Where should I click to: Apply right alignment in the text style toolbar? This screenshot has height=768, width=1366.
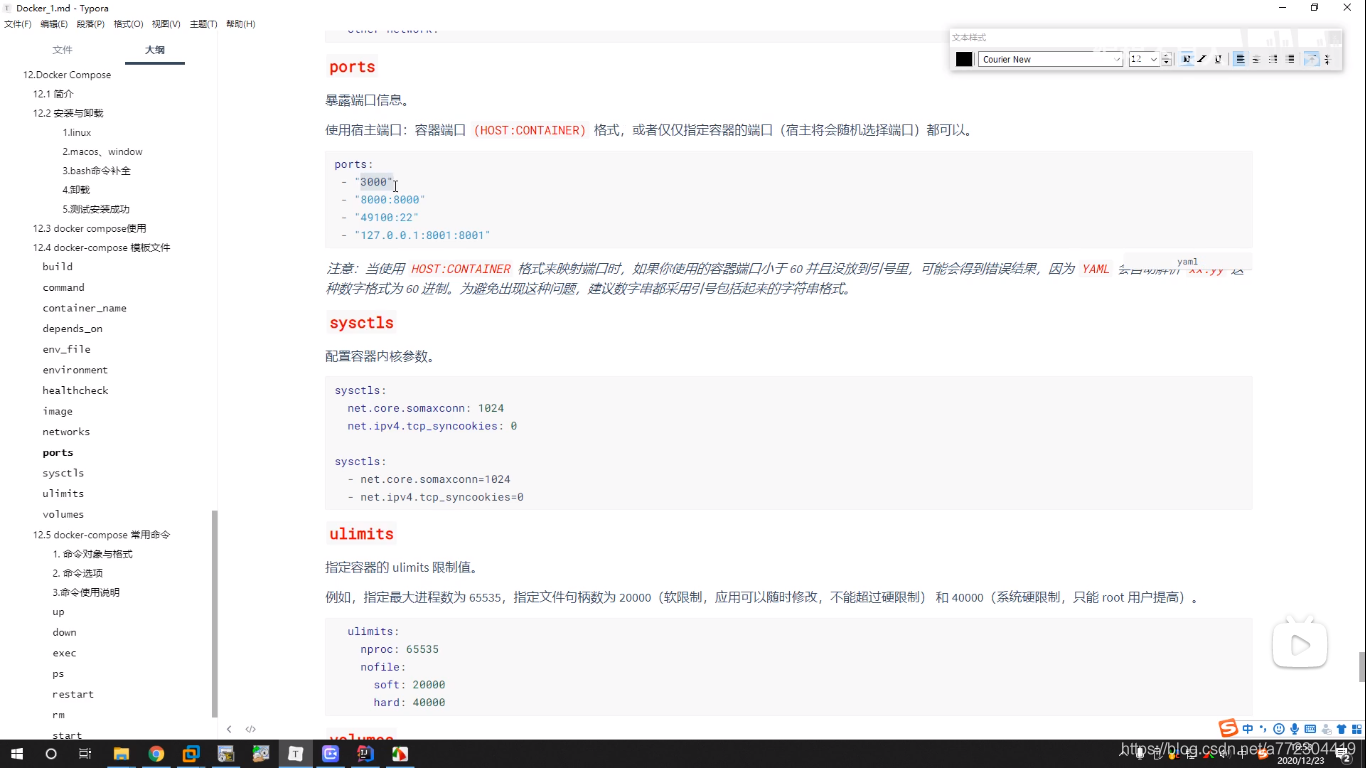point(1273,59)
